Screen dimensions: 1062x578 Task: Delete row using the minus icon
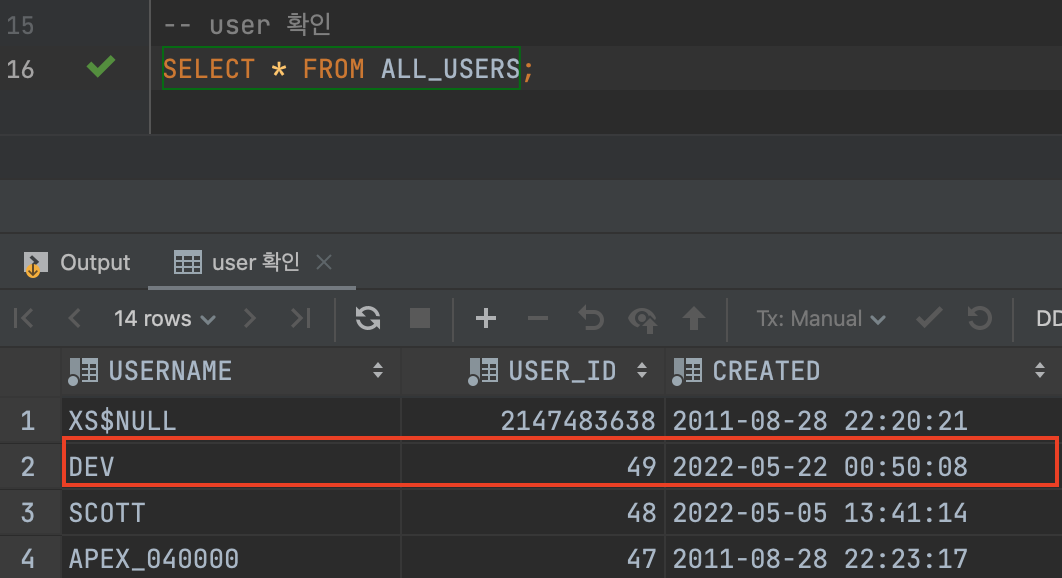coord(538,318)
